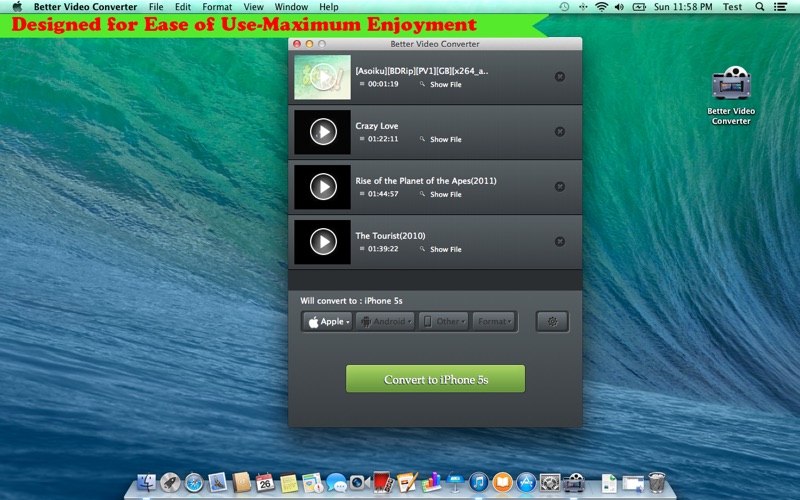This screenshot has width=800, height=500.
Task: Open Photo Booth in the dock
Action: (x=384, y=482)
